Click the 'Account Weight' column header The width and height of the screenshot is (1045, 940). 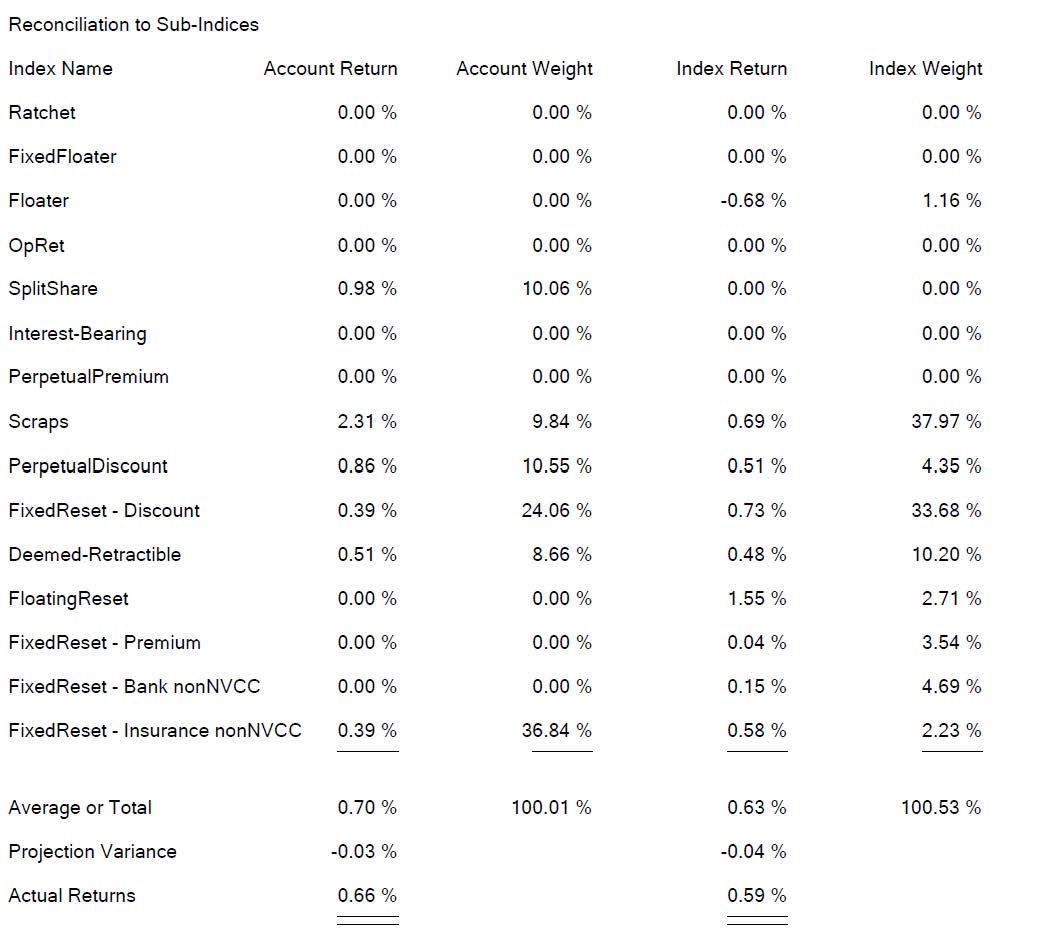coord(524,69)
